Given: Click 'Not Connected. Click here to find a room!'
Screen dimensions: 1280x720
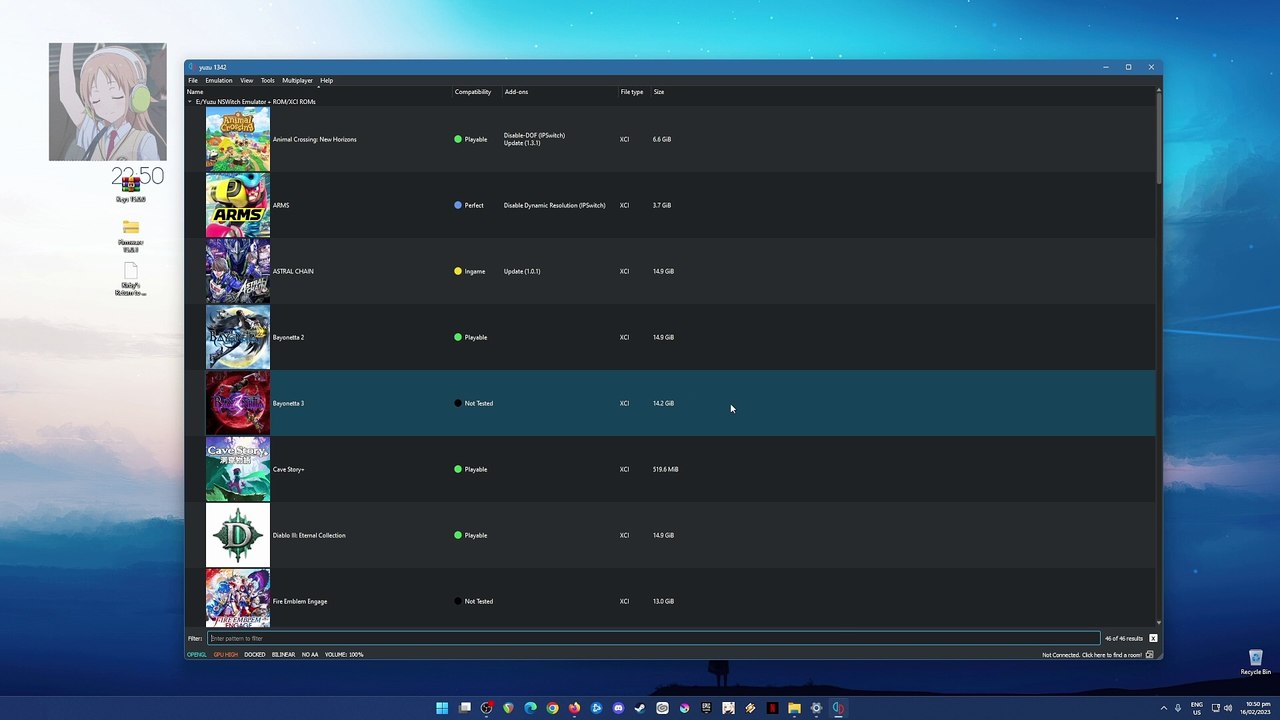Looking at the screenshot, I should coord(1091,655).
